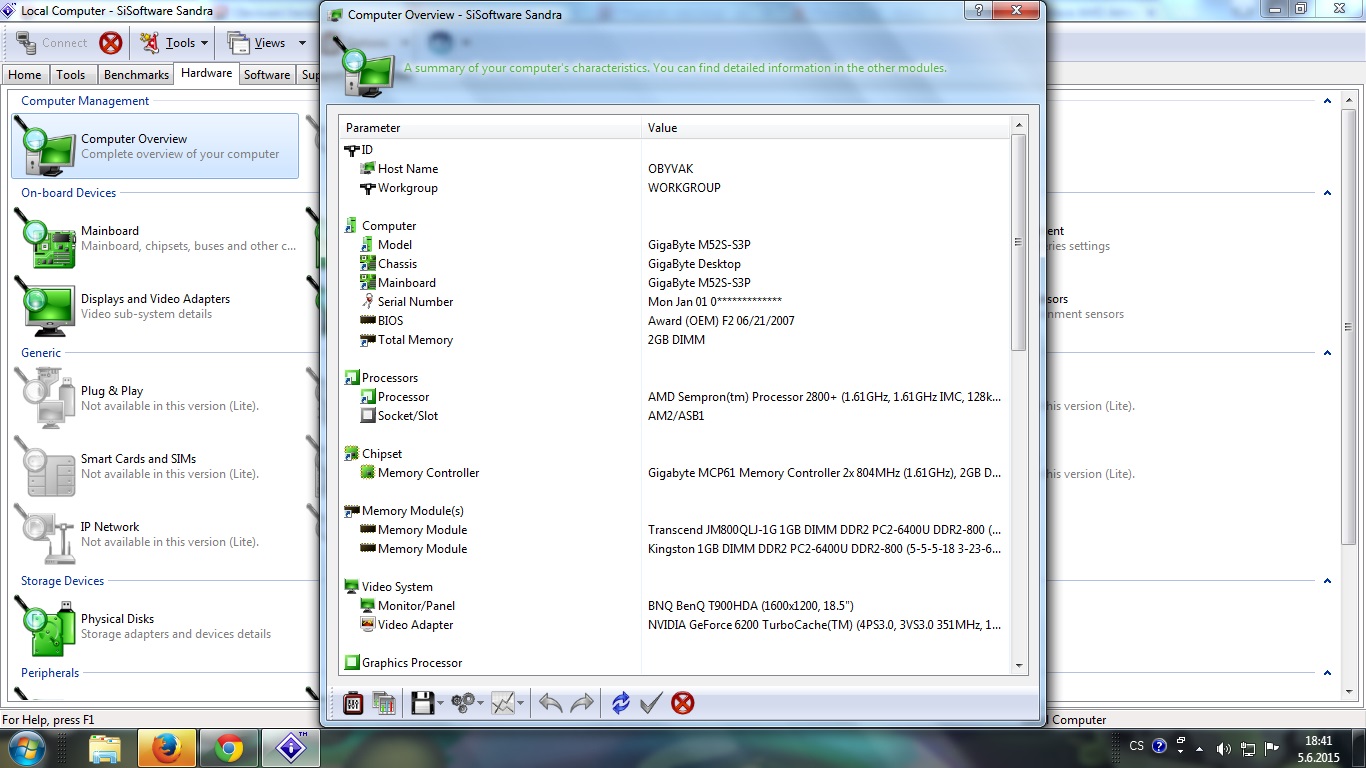Launch Google Chrome from the taskbar
1366x768 pixels.
[x=229, y=747]
